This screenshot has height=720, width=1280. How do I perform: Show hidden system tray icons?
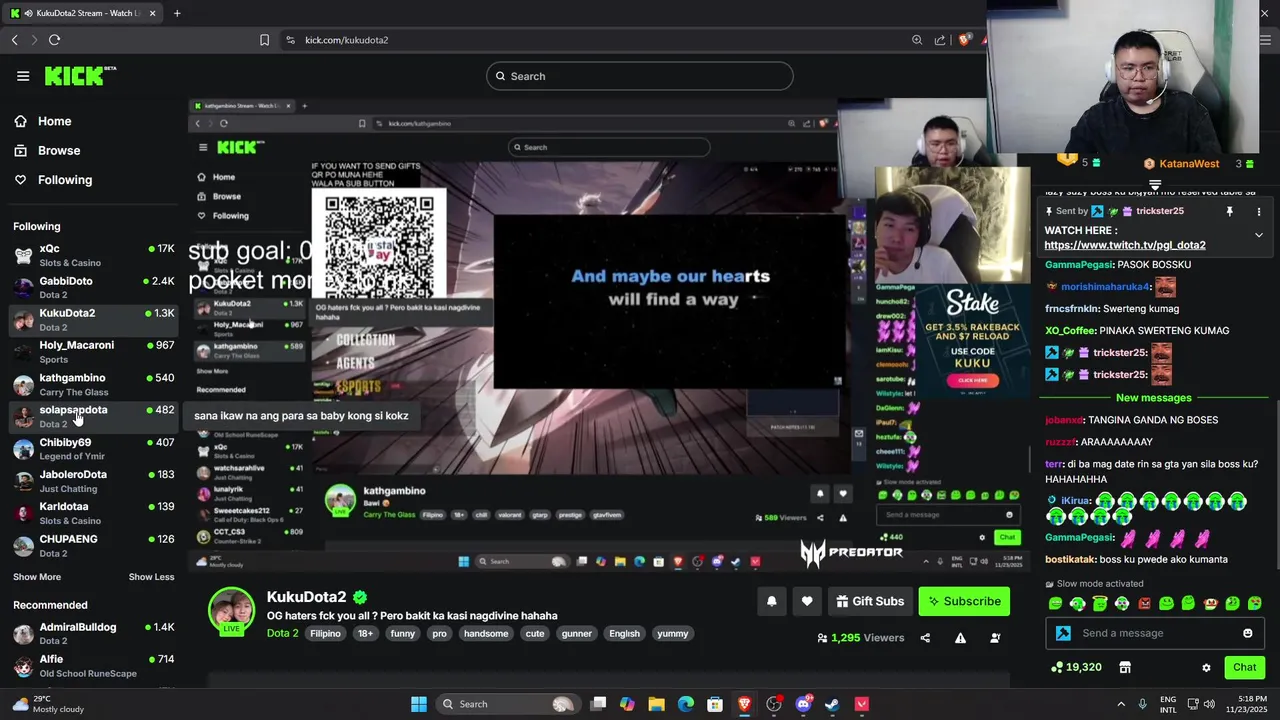[x=1121, y=704]
